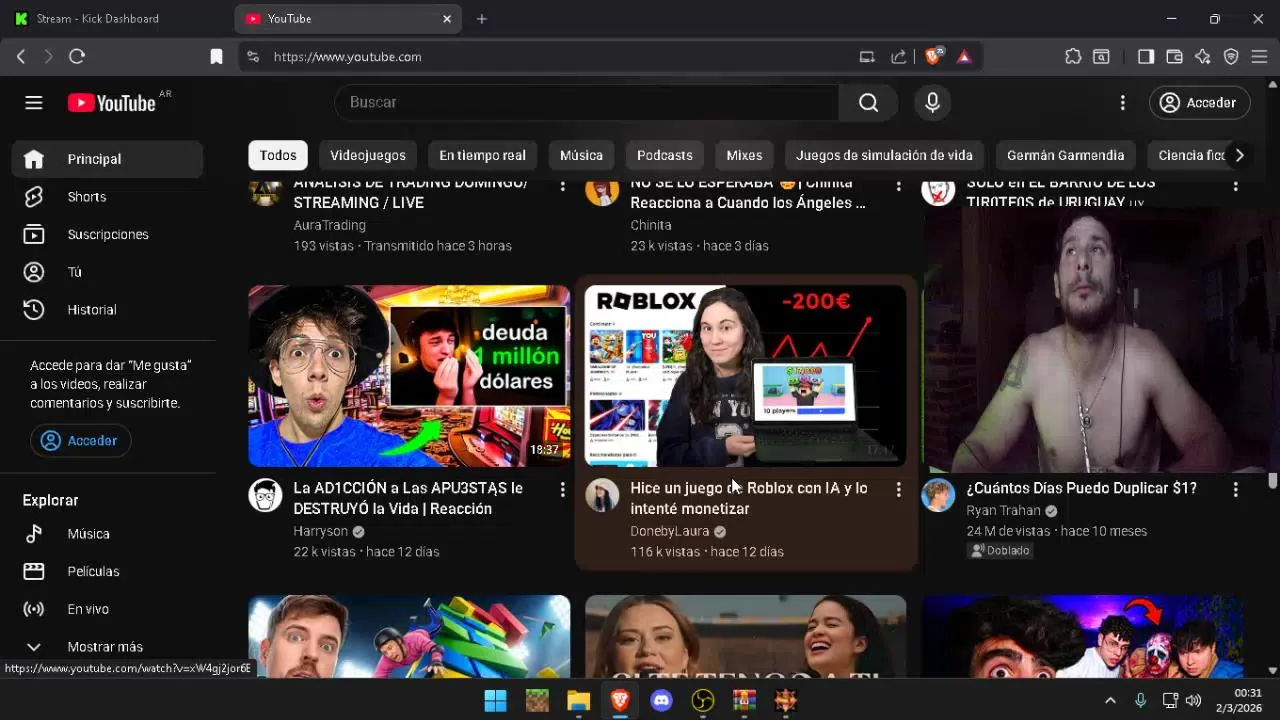Screen dimensions: 1280x720
Task: Open Harryson channel name link
Action: click(321, 531)
